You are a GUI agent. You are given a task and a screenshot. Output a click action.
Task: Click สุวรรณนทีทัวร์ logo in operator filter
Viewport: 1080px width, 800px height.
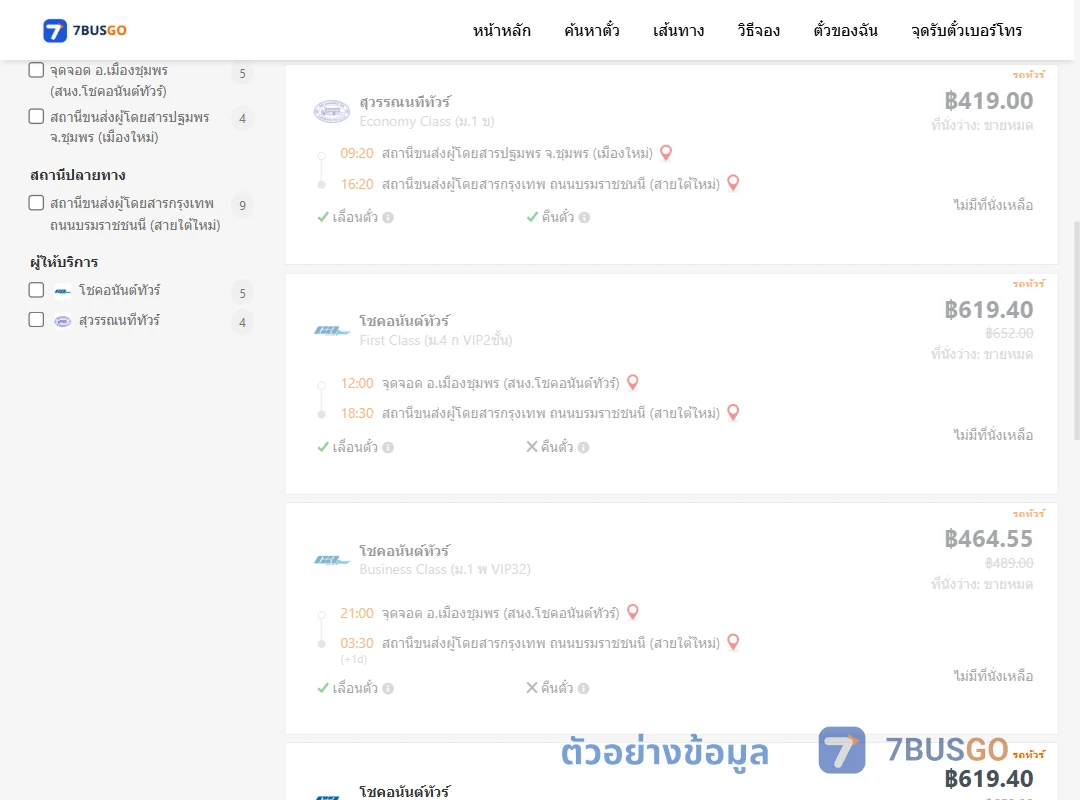coord(63,321)
